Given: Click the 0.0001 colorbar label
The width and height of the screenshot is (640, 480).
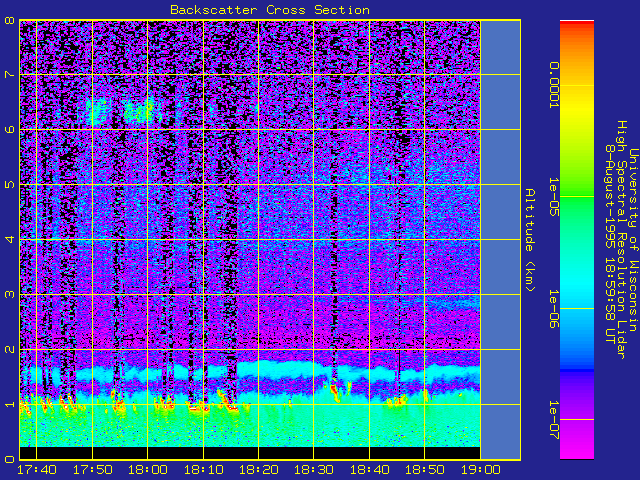Looking at the screenshot, I should pos(553,85).
